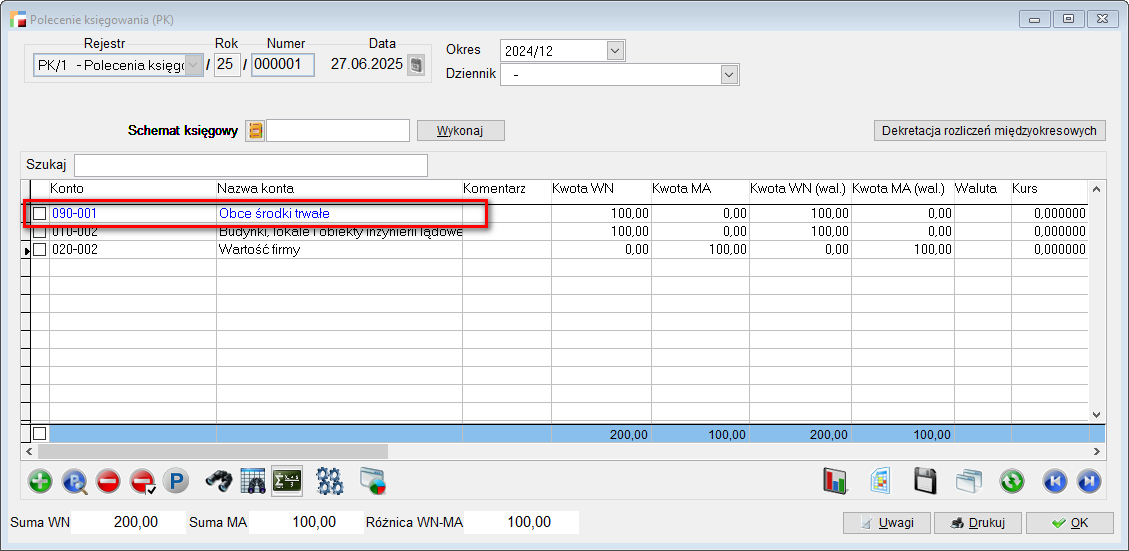This screenshot has height=551, width=1129.
Task: Open the gears settings icon
Action: pyautogui.click(x=330, y=481)
